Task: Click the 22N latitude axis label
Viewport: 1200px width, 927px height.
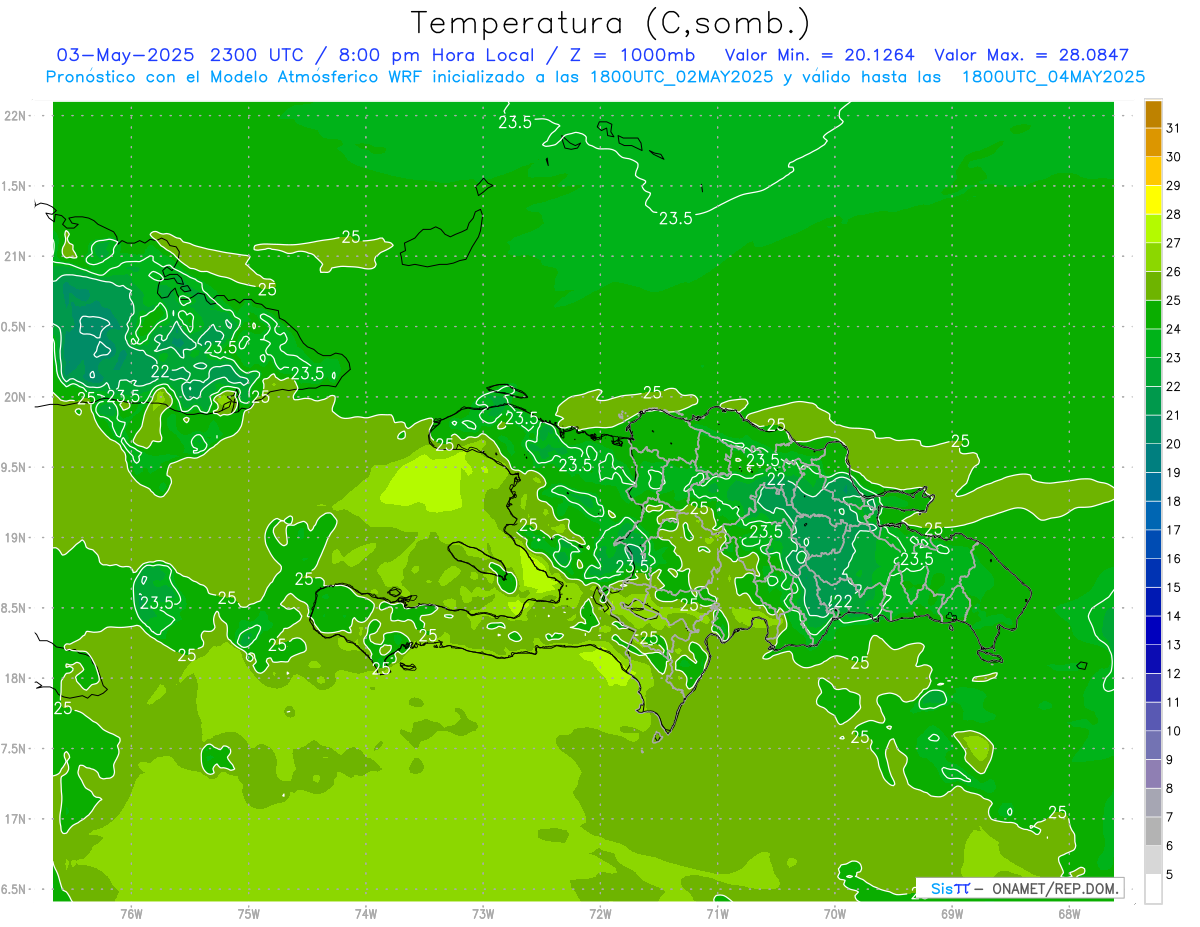Action: (15, 116)
